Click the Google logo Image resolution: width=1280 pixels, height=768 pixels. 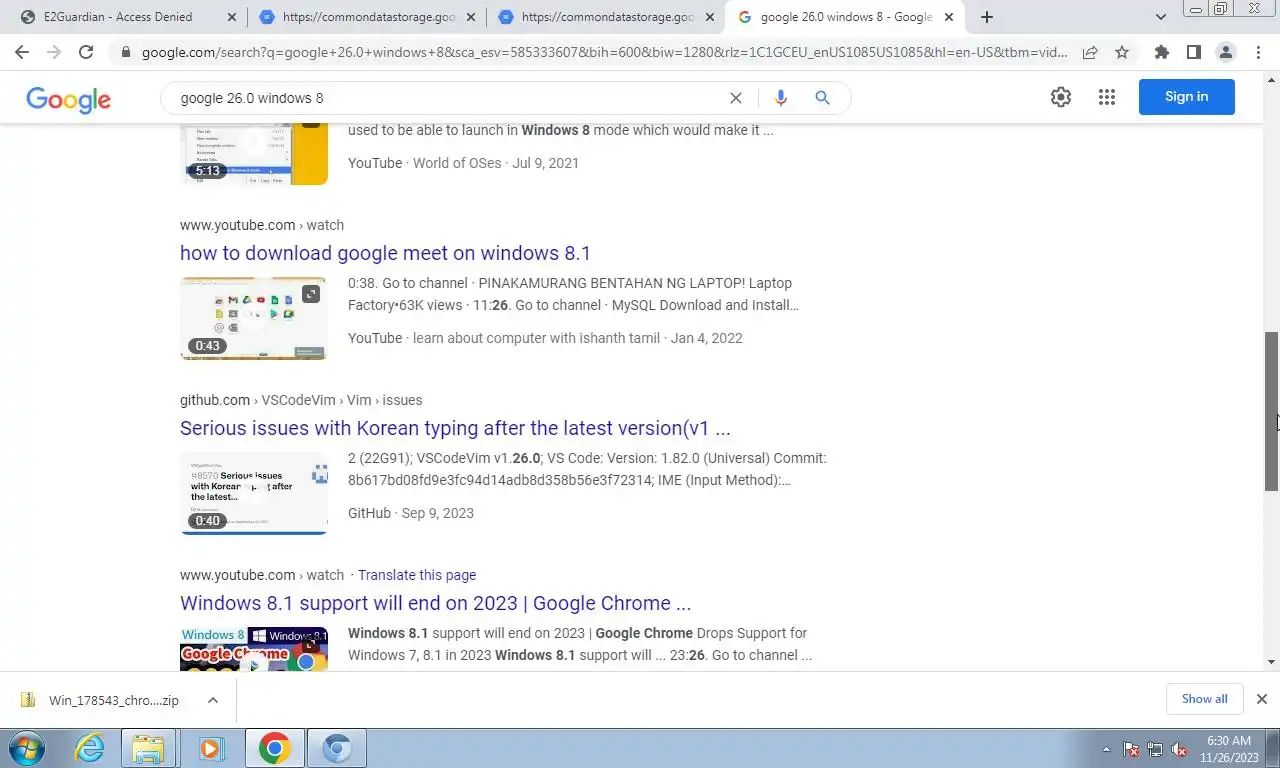click(x=68, y=99)
